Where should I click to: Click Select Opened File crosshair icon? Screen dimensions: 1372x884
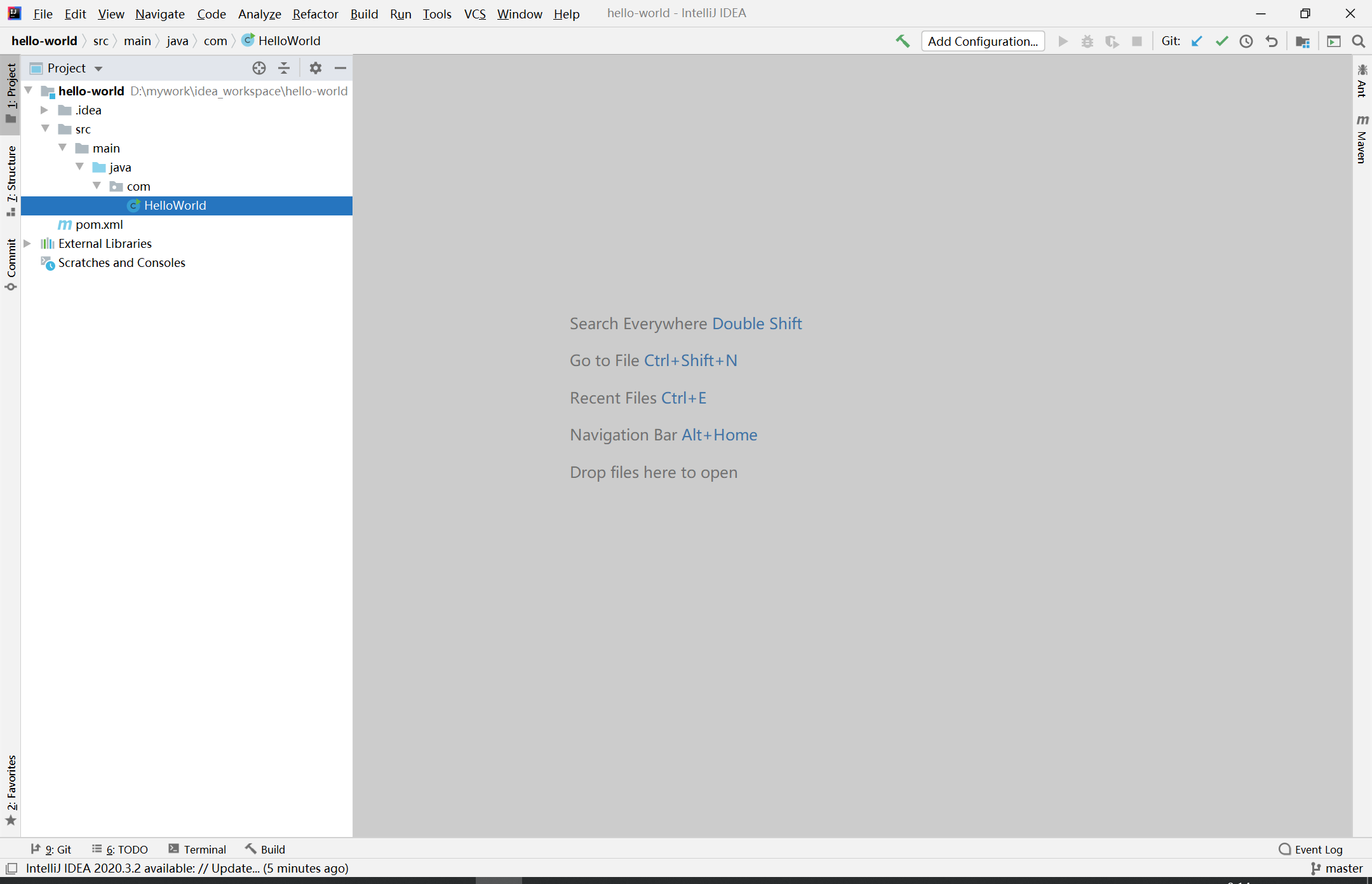coord(259,68)
